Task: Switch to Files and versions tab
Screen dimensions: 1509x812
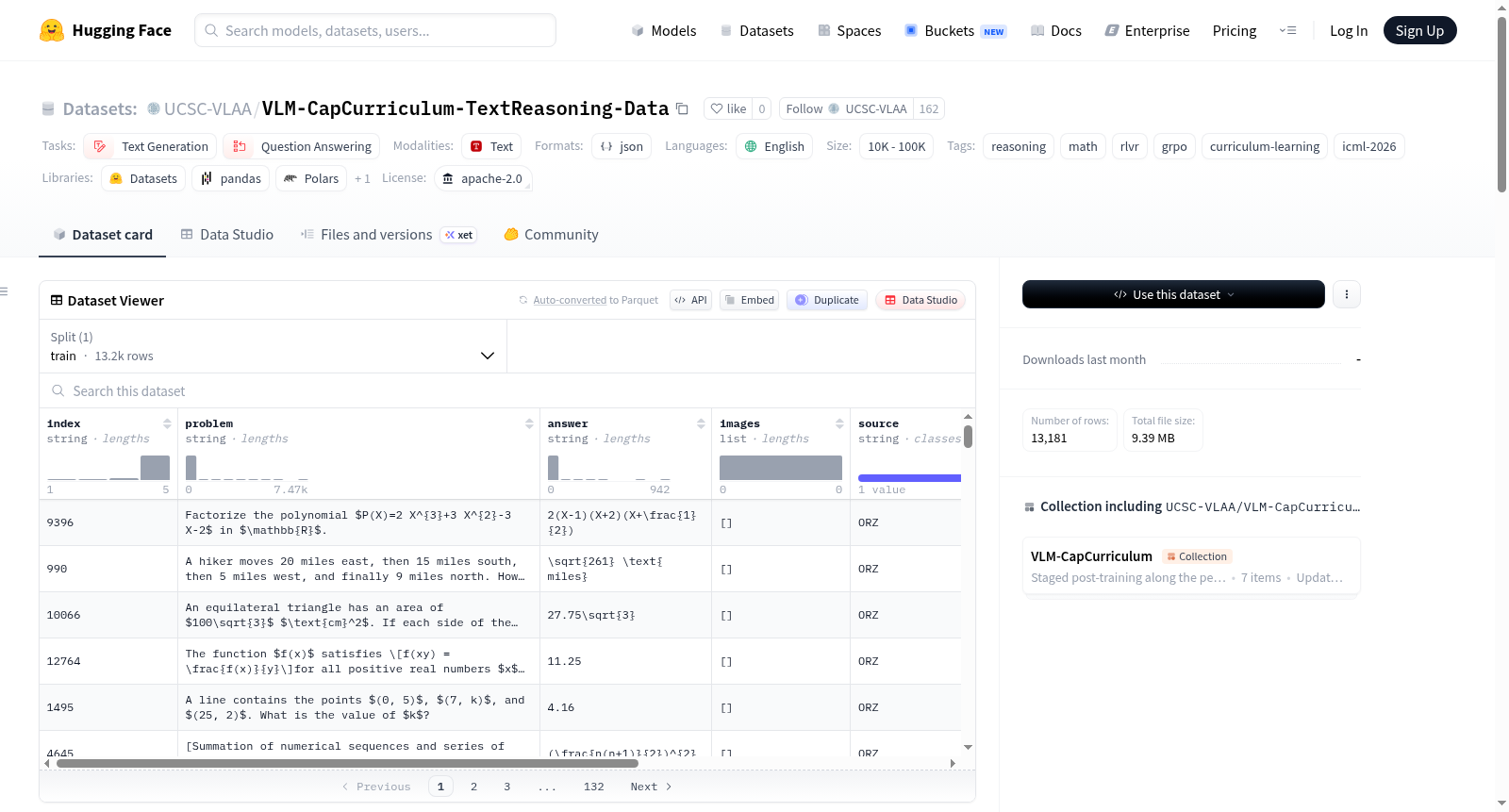Action: tap(389, 235)
